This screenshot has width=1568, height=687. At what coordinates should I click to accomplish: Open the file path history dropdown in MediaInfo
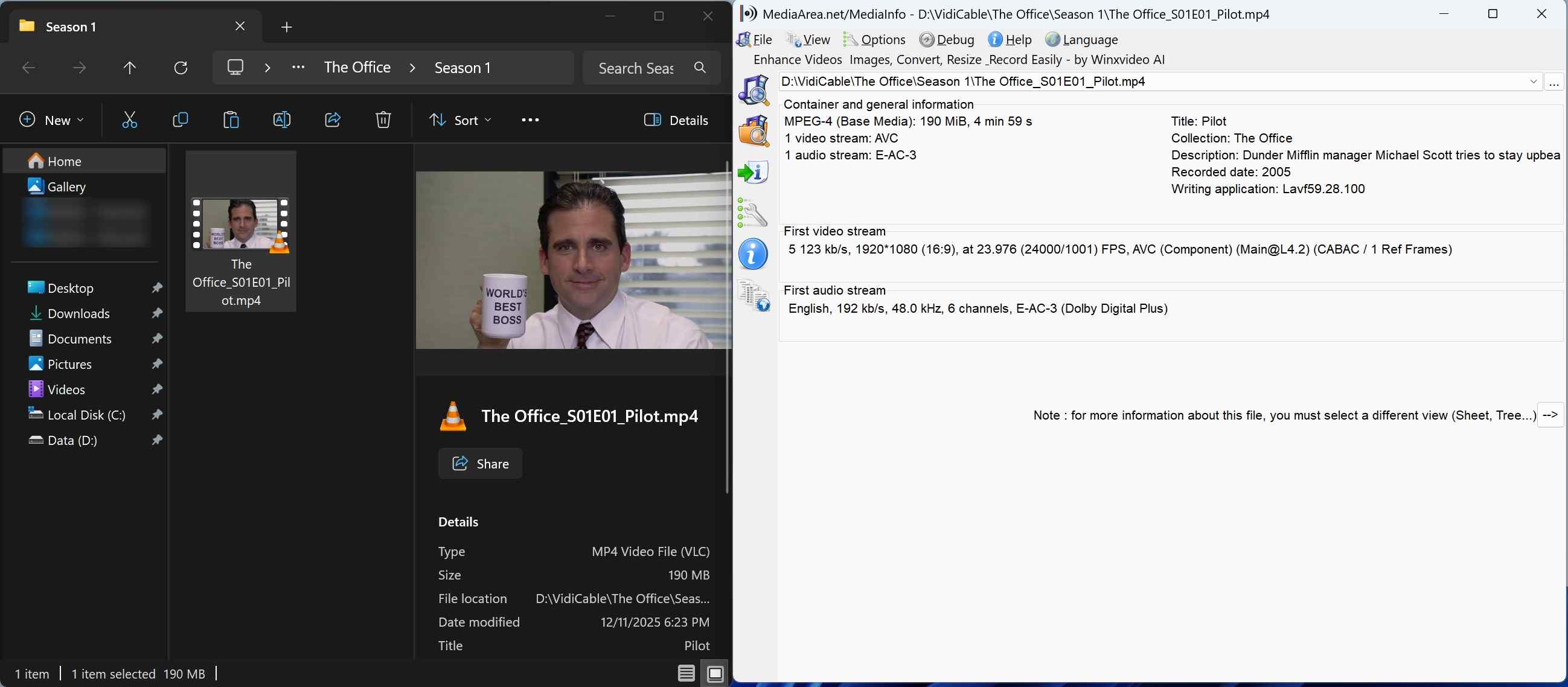[1534, 81]
